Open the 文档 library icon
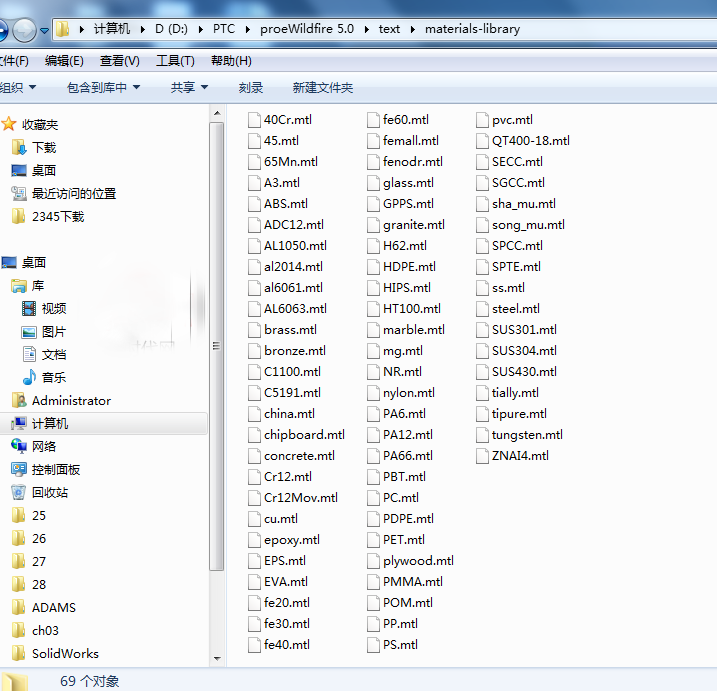717x691 pixels. (x=29, y=354)
